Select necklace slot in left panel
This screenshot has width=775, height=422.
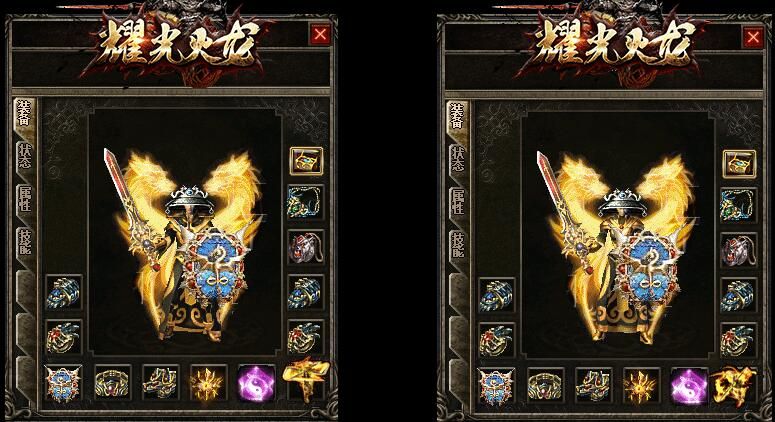pos(306,202)
